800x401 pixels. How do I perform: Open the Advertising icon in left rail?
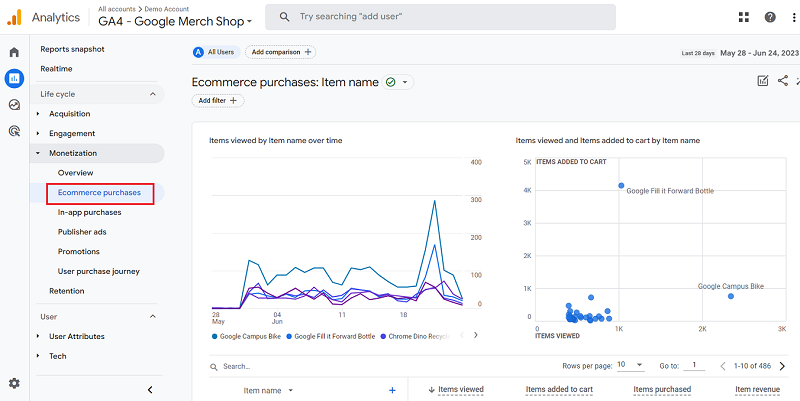click(x=14, y=132)
